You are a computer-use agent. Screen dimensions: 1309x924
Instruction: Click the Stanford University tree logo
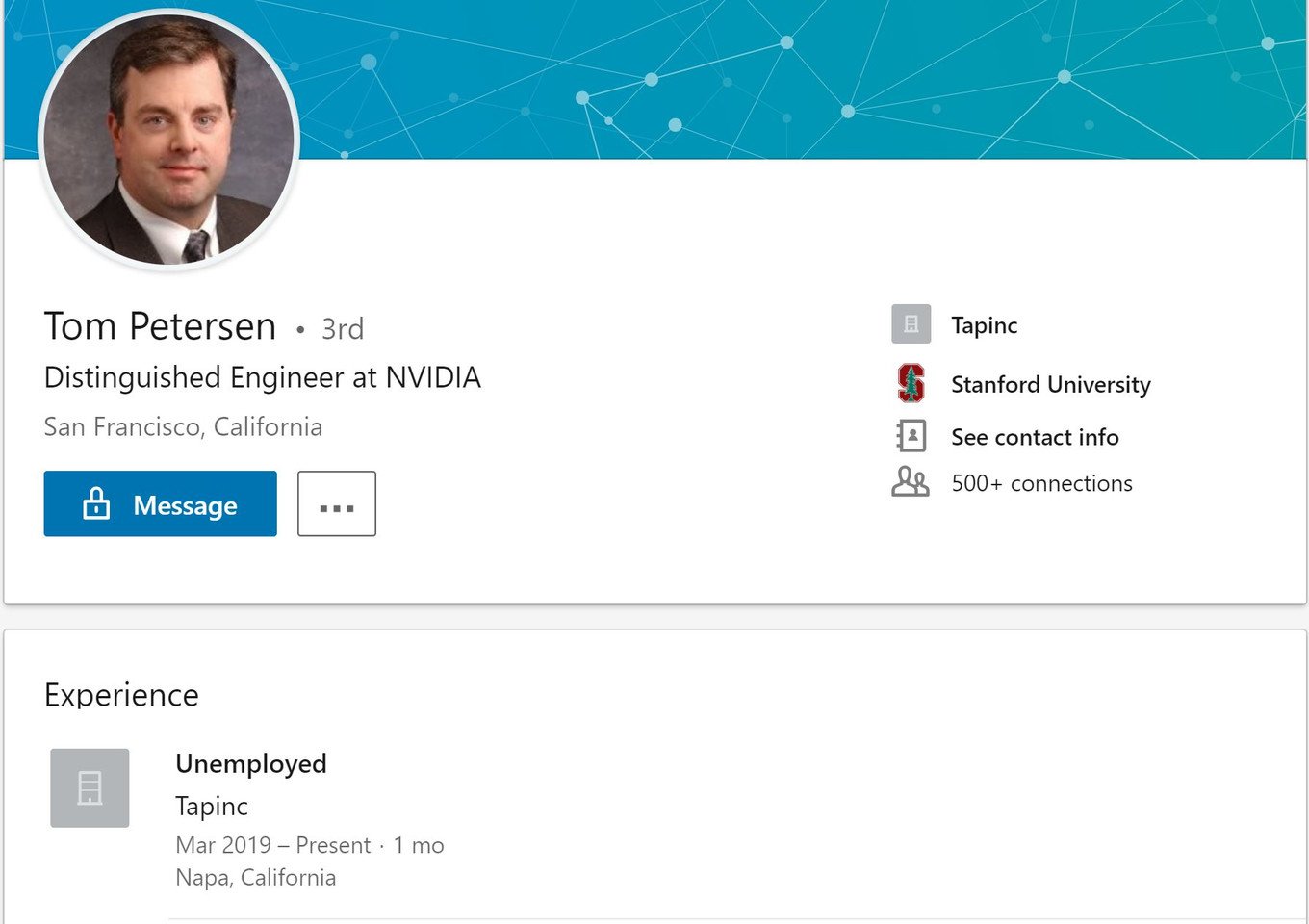click(x=911, y=383)
